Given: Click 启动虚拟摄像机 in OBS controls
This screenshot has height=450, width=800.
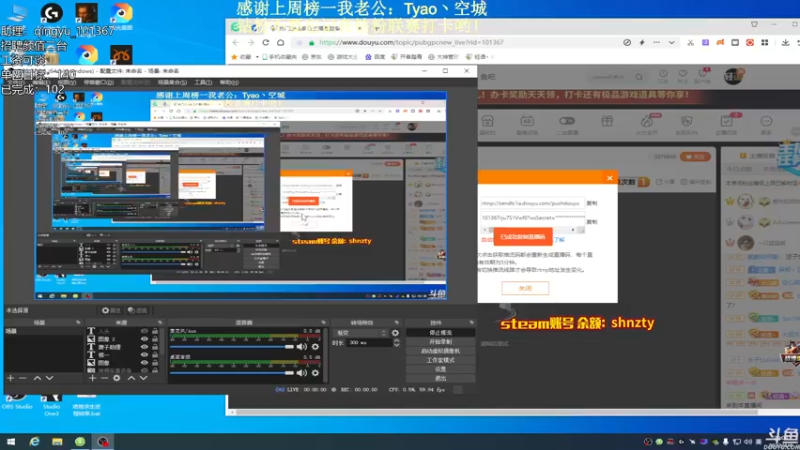Looking at the screenshot, I should pos(440,351).
